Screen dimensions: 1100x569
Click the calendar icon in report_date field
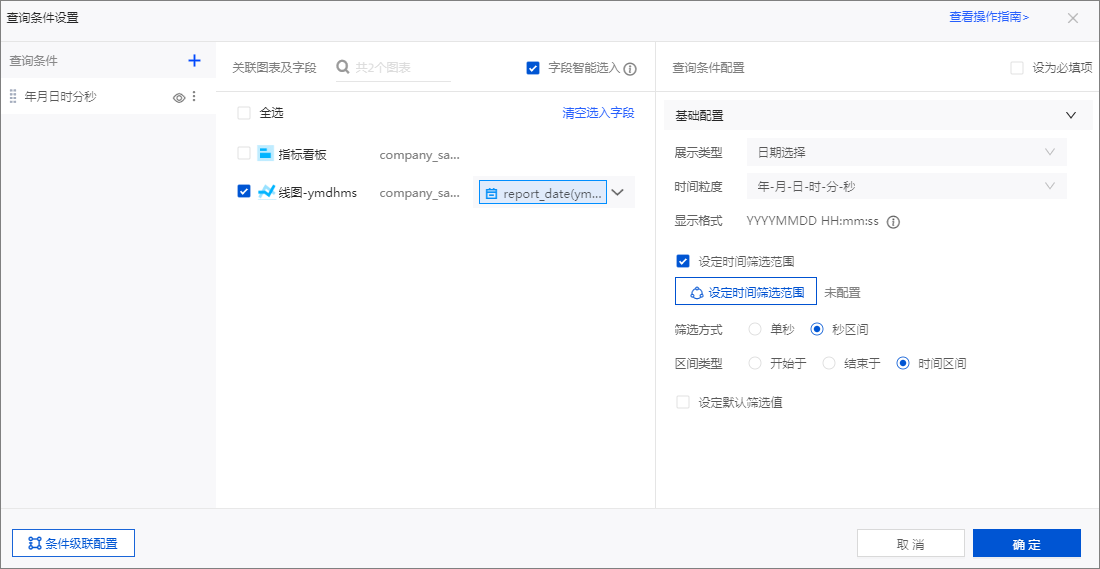tap(492, 194)
